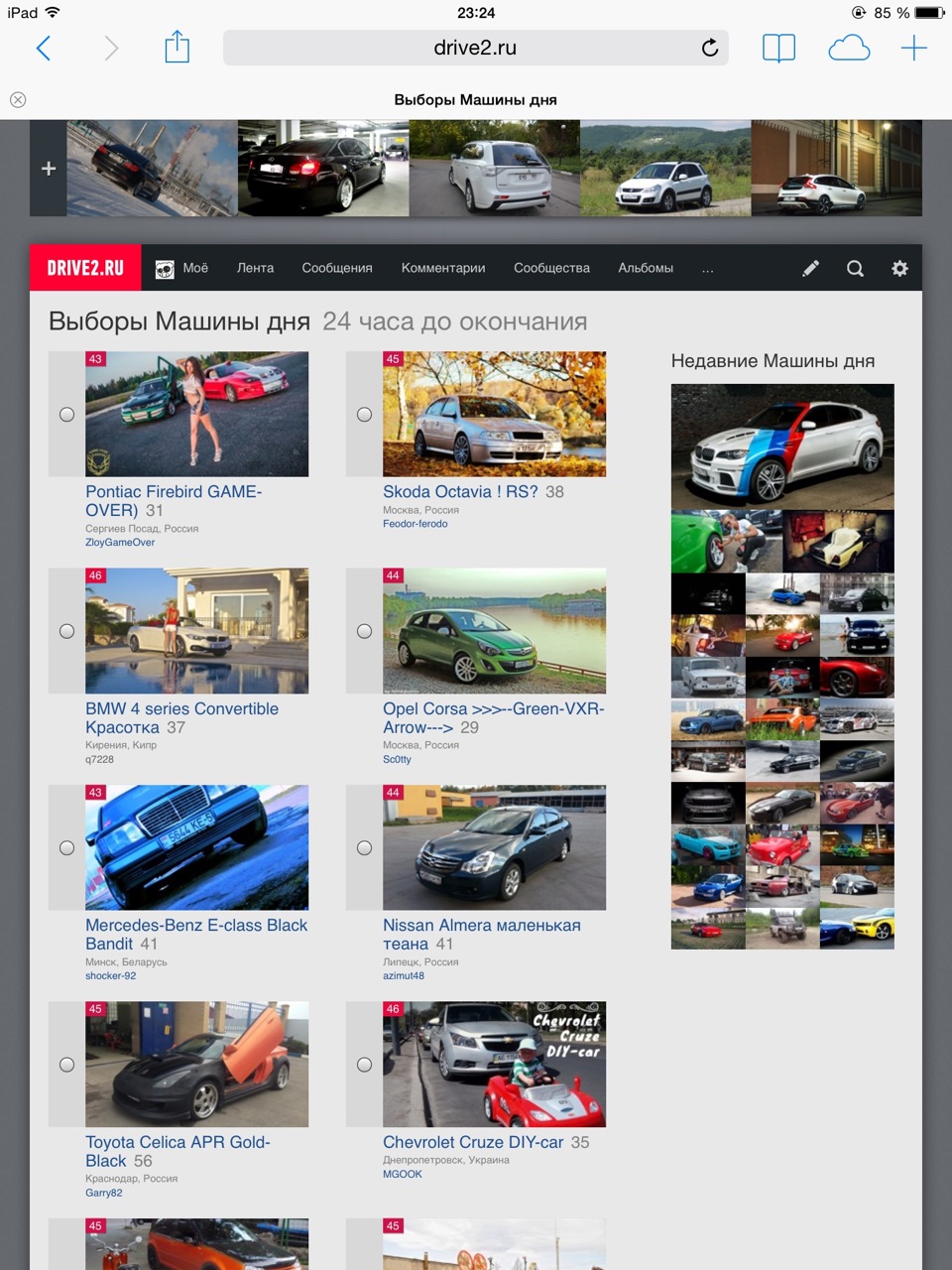The height and width of the screenshot is (1270, 952).
Task: Open black sedan garage strip photo
Action: pos(323,169)
